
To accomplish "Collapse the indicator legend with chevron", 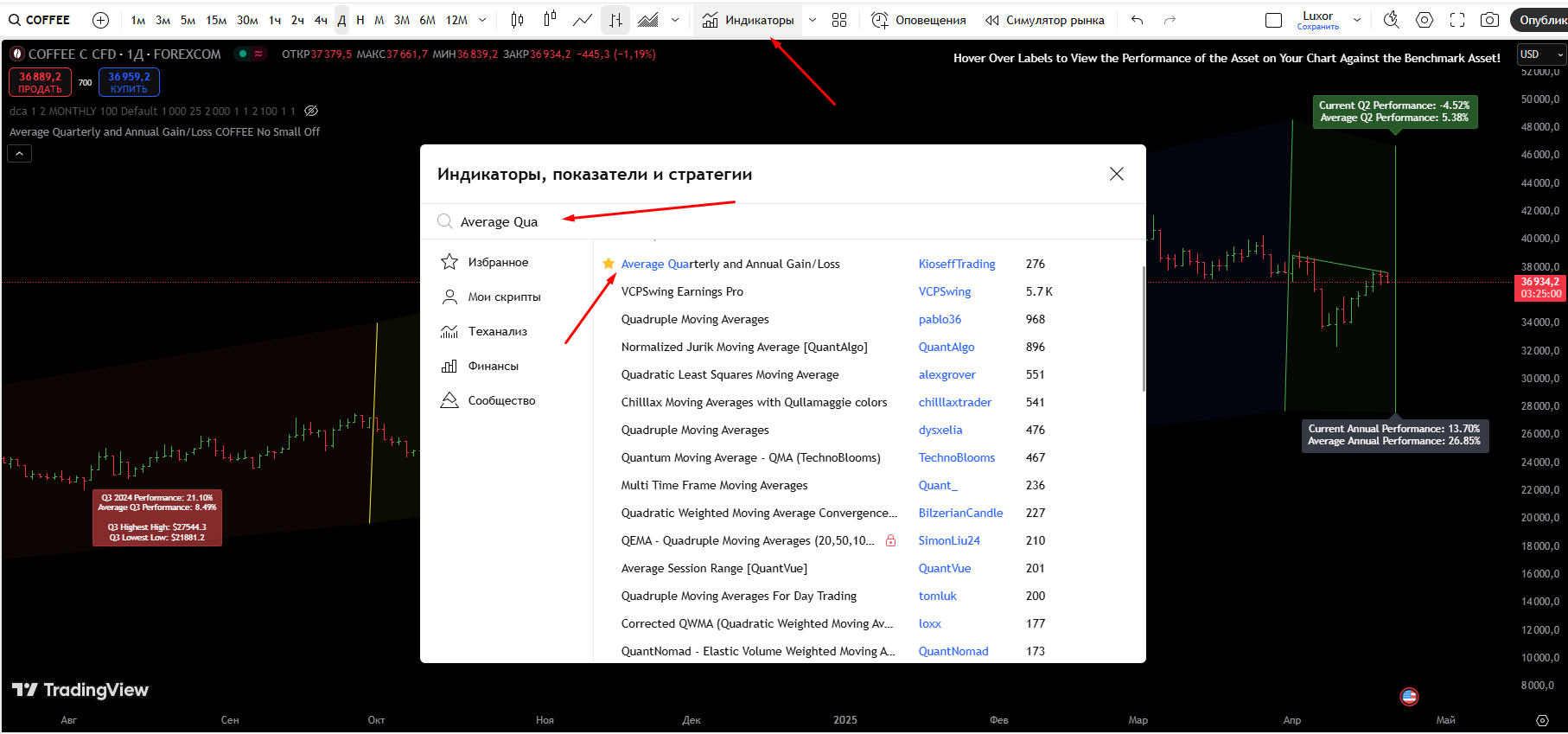I will tap(20, 153).
